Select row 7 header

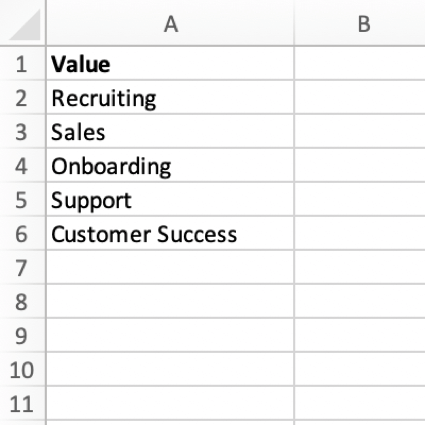pyautogui.click(x=23, y=267)
